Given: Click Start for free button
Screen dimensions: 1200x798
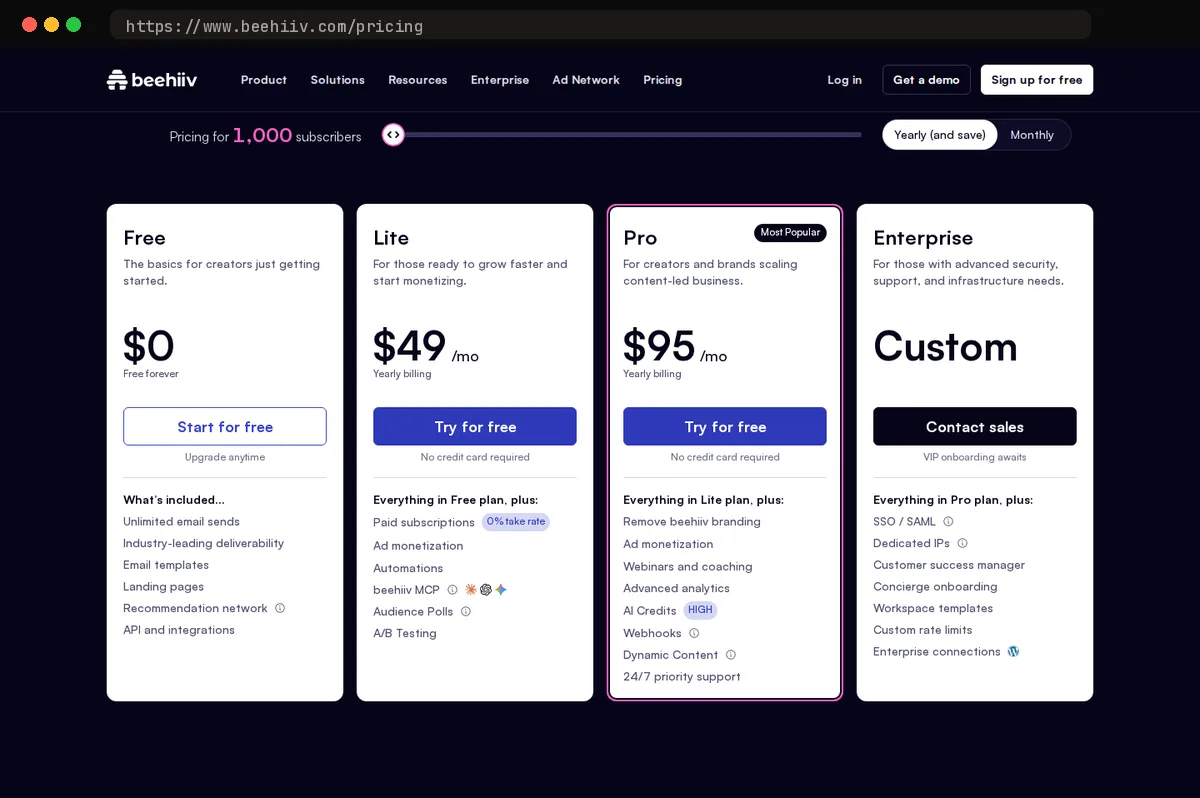Looking at the screenshot, I should [225, 426].
